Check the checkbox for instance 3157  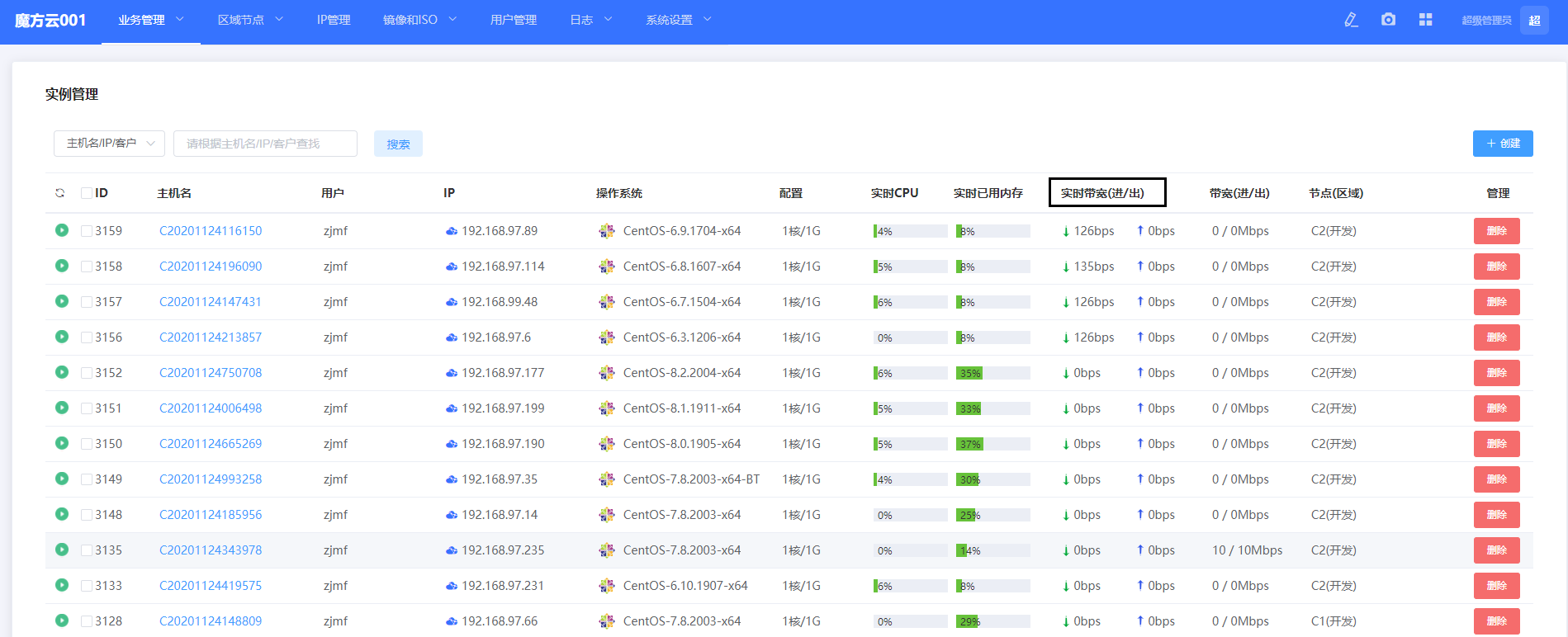(87, 302)
